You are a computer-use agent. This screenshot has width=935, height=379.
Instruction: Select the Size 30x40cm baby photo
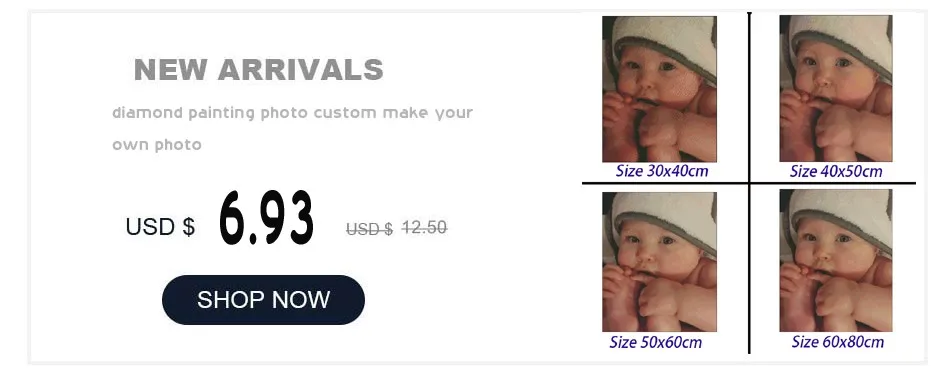click(x=660, y=89)
